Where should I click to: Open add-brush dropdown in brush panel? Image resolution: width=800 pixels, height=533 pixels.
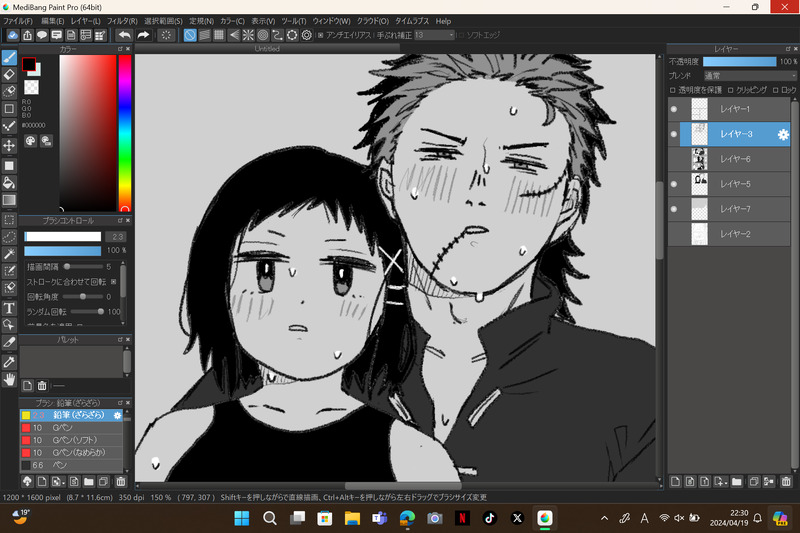coord(58,481)
